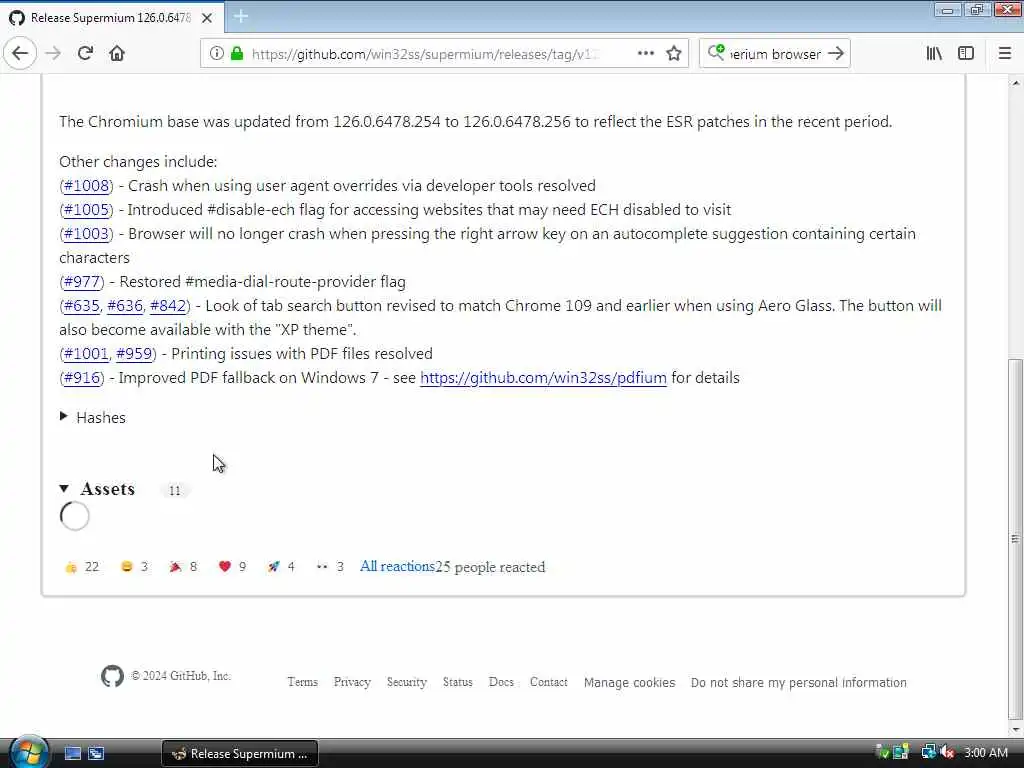Reload the current page
1024x768 pixels.
pyautogui.click(x=85, y=54)
